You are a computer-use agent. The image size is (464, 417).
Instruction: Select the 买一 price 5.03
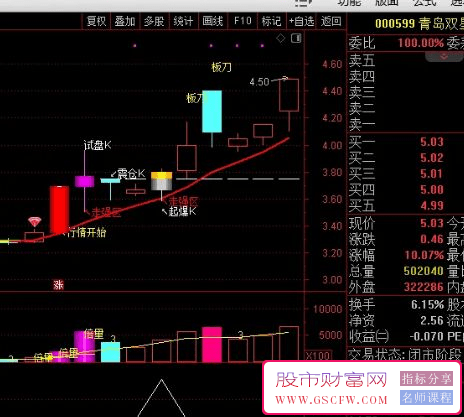coord(432,142)
